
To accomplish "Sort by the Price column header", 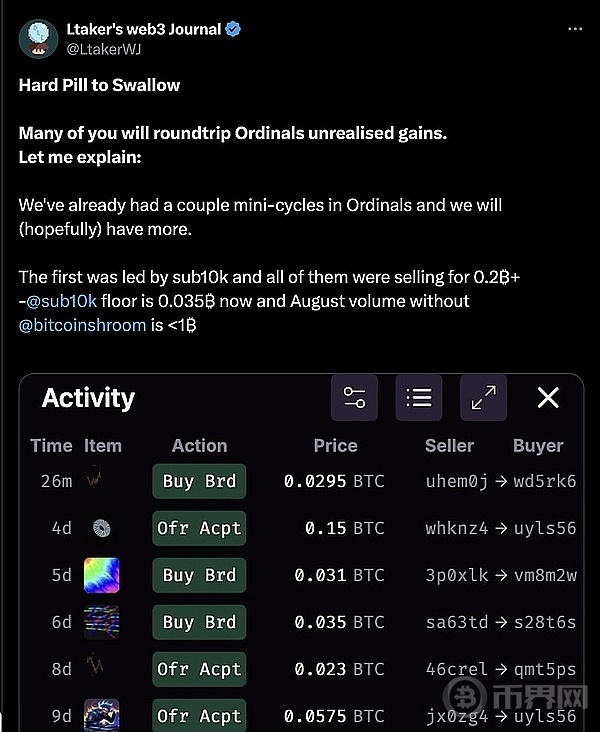I will coord(336,446).
